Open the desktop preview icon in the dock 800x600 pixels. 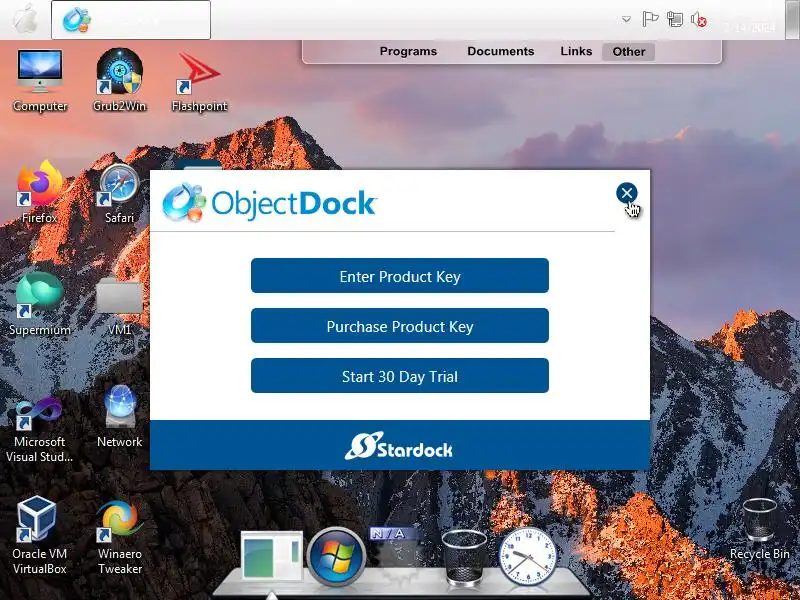(272, 556)
